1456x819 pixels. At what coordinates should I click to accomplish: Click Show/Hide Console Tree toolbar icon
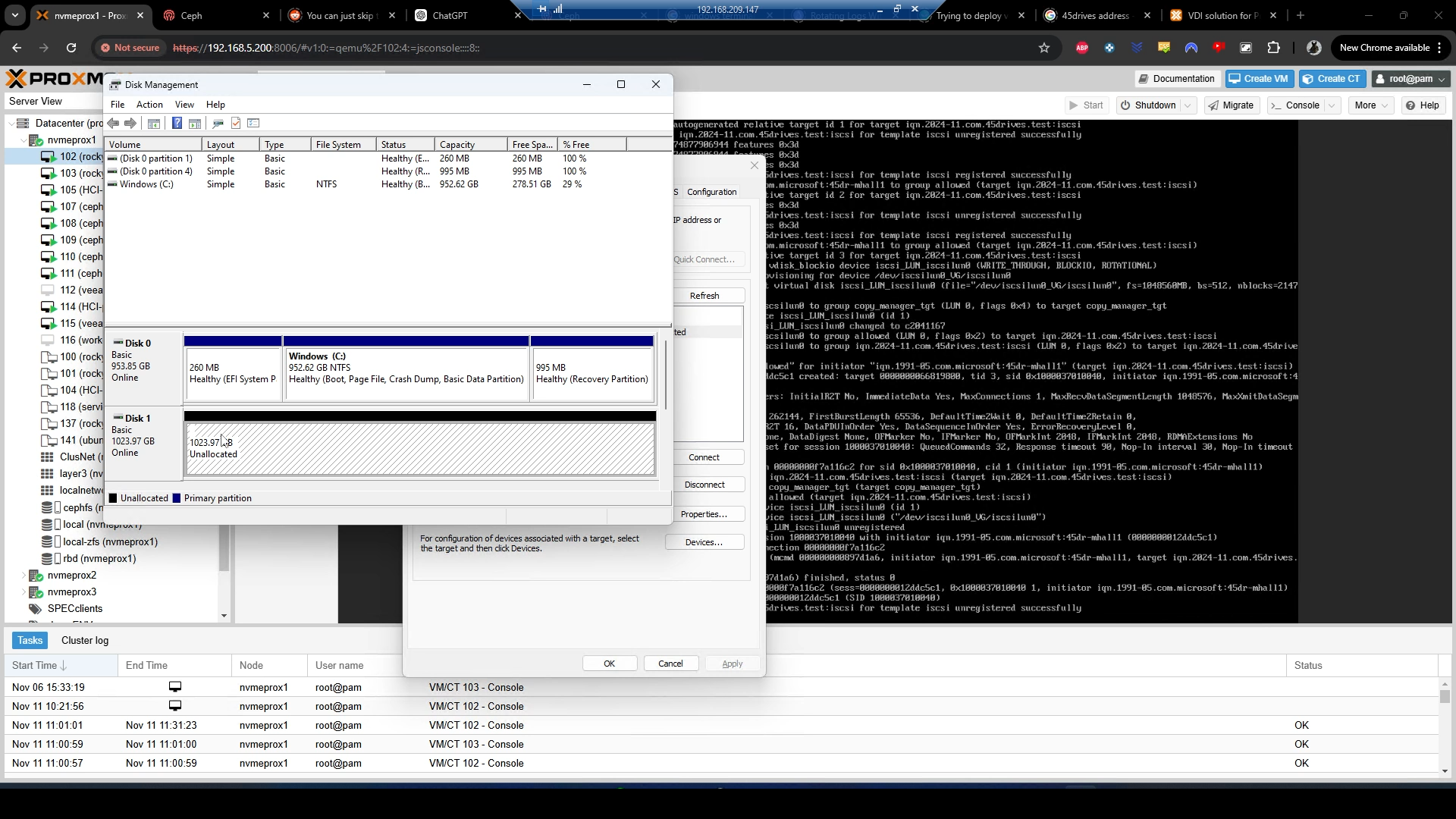pyautogui.click(x=154, y=123)
